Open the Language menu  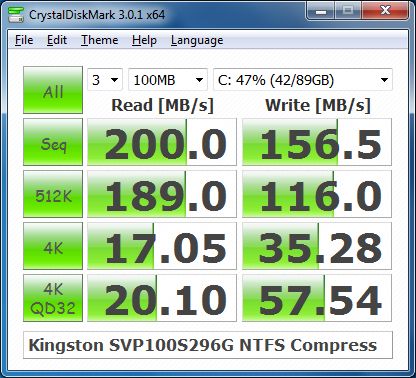point(197,41)
